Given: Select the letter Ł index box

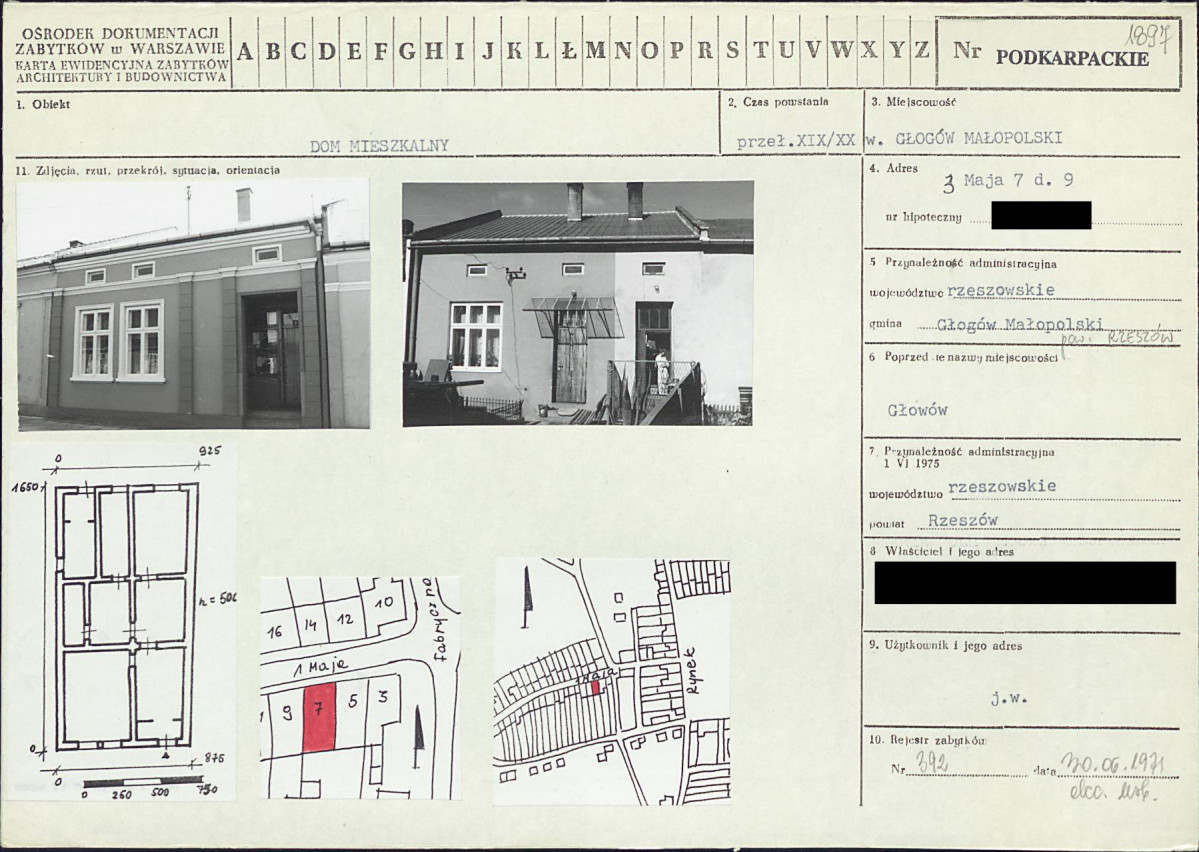Looking at the screenshot, I should (x=568, y=52).
